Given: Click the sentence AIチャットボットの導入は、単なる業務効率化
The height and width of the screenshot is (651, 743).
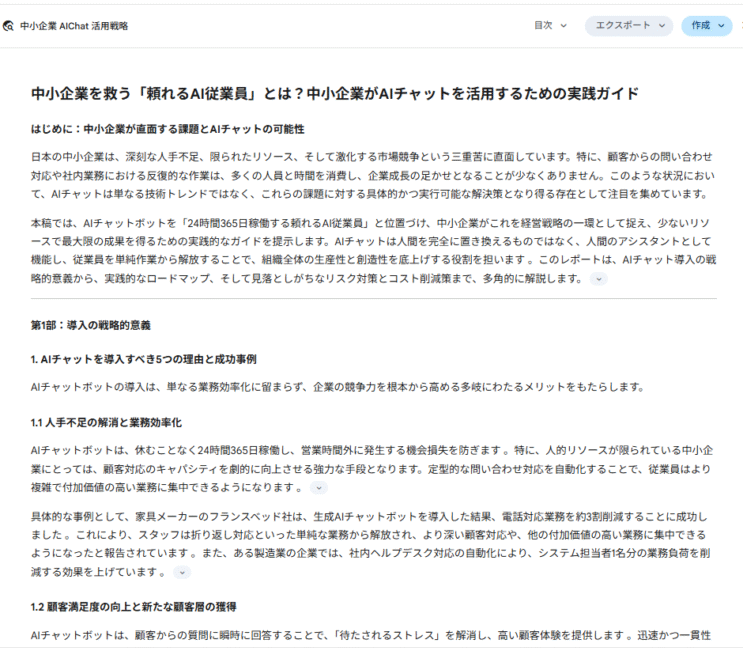Looking at the screenshot, I should [x=337, y=387].
